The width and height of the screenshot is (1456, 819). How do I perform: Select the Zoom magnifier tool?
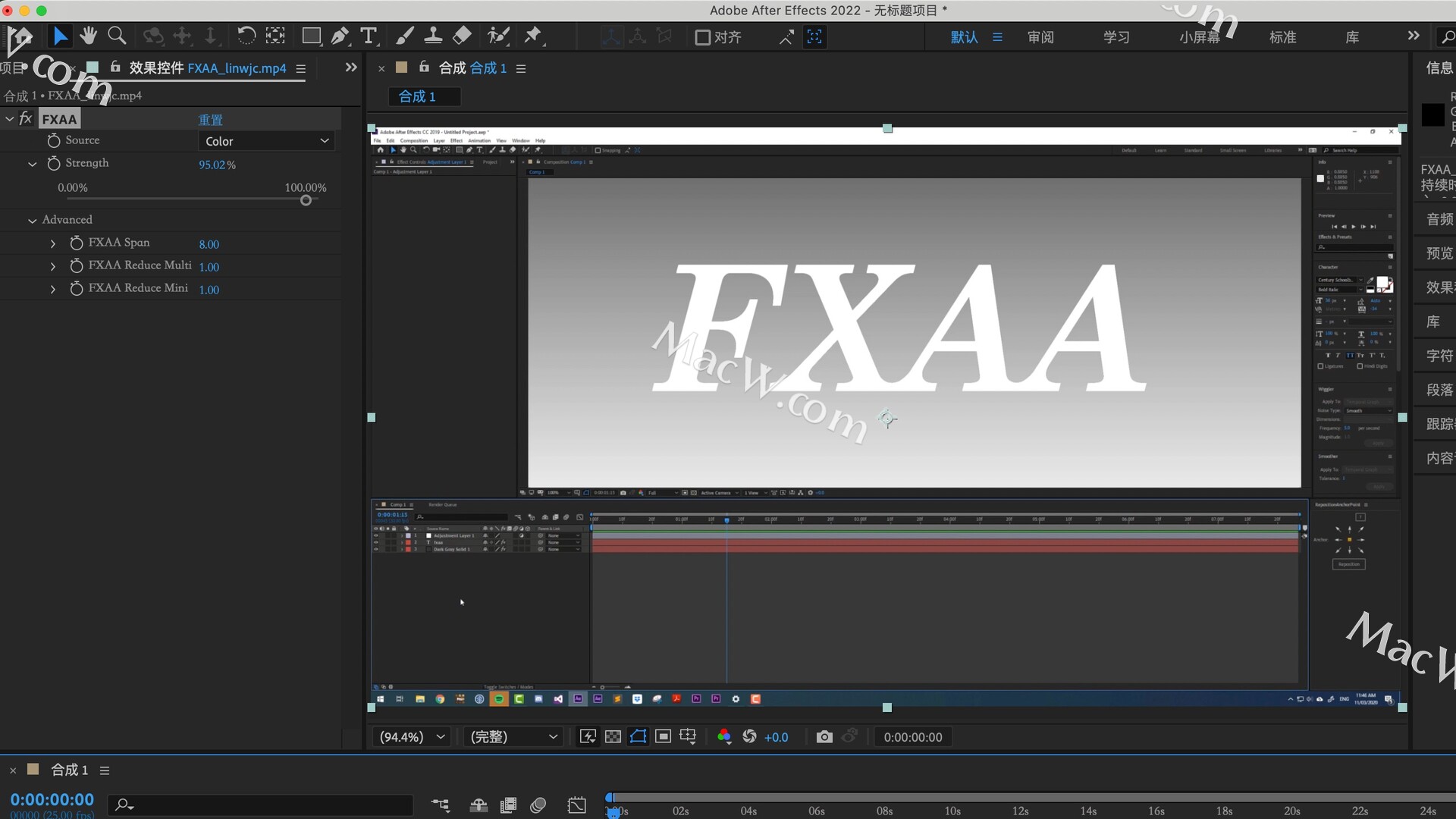coord(117,36)
